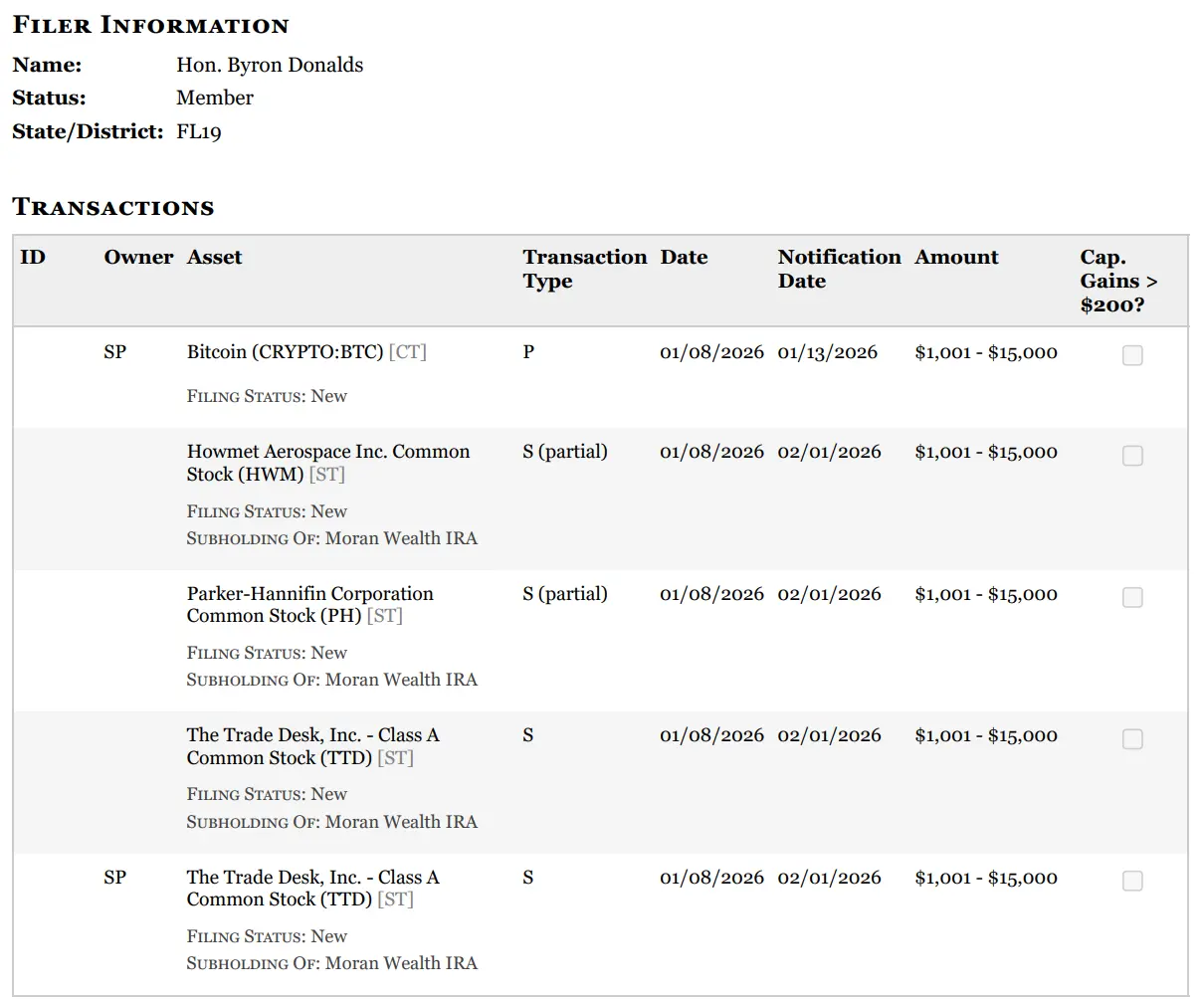The width and height of the screenshot is (1204, 999).
Task: Click the [CT] asset type tag
Action: coord(408,352)
